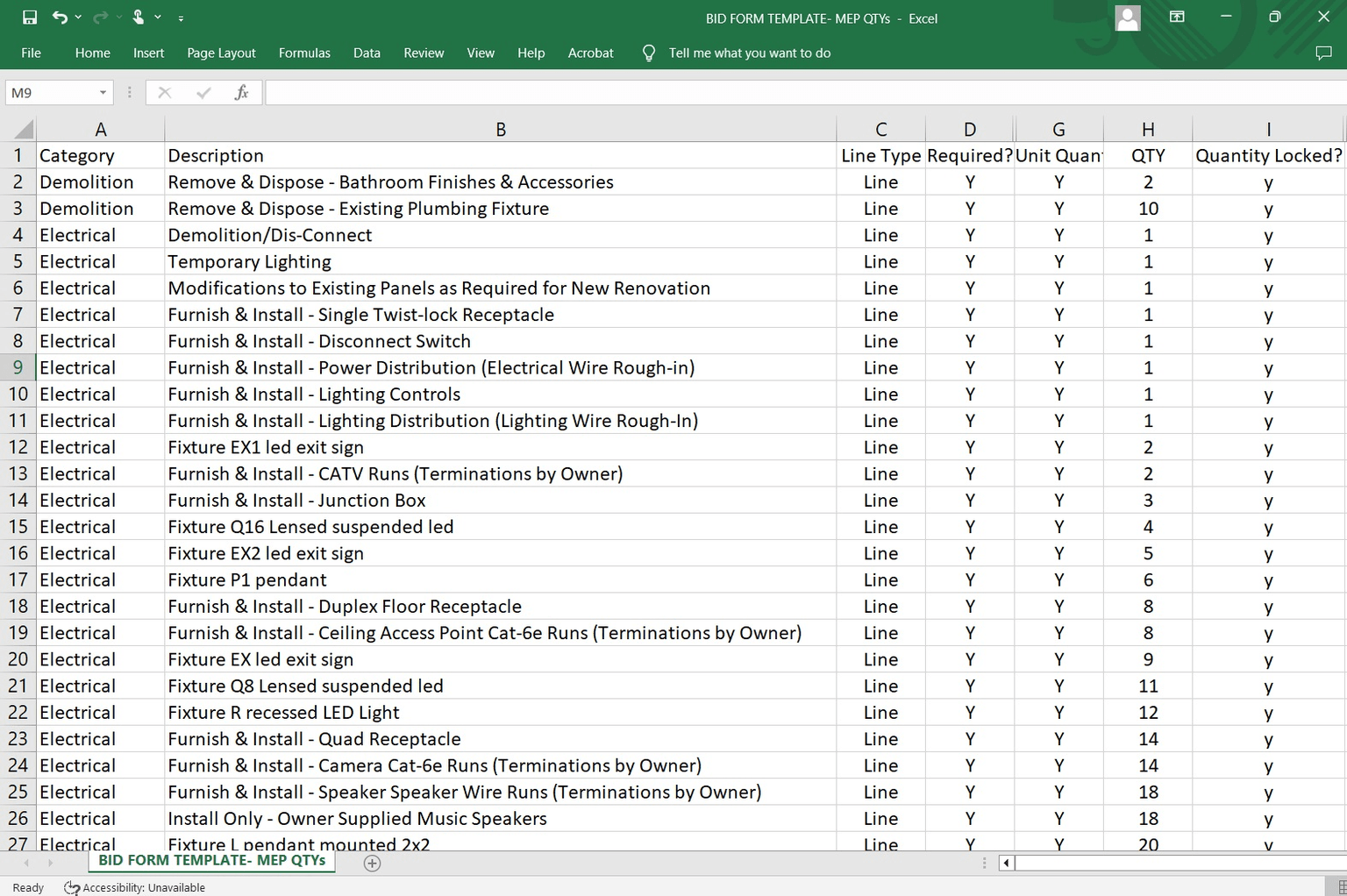The height and width of the screenshot is (896, 1347).
Task: Toggle Touch/Mouse mode icon
Action: click(139, 18)
